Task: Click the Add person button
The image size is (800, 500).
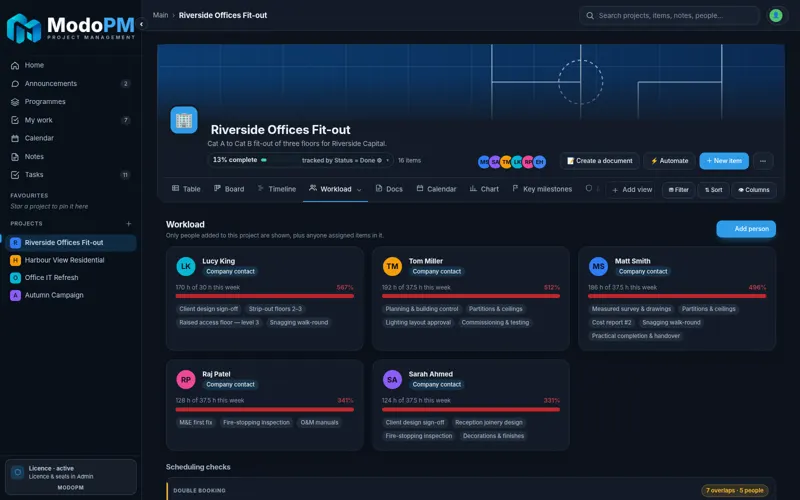Action: (x=746, y=229)
